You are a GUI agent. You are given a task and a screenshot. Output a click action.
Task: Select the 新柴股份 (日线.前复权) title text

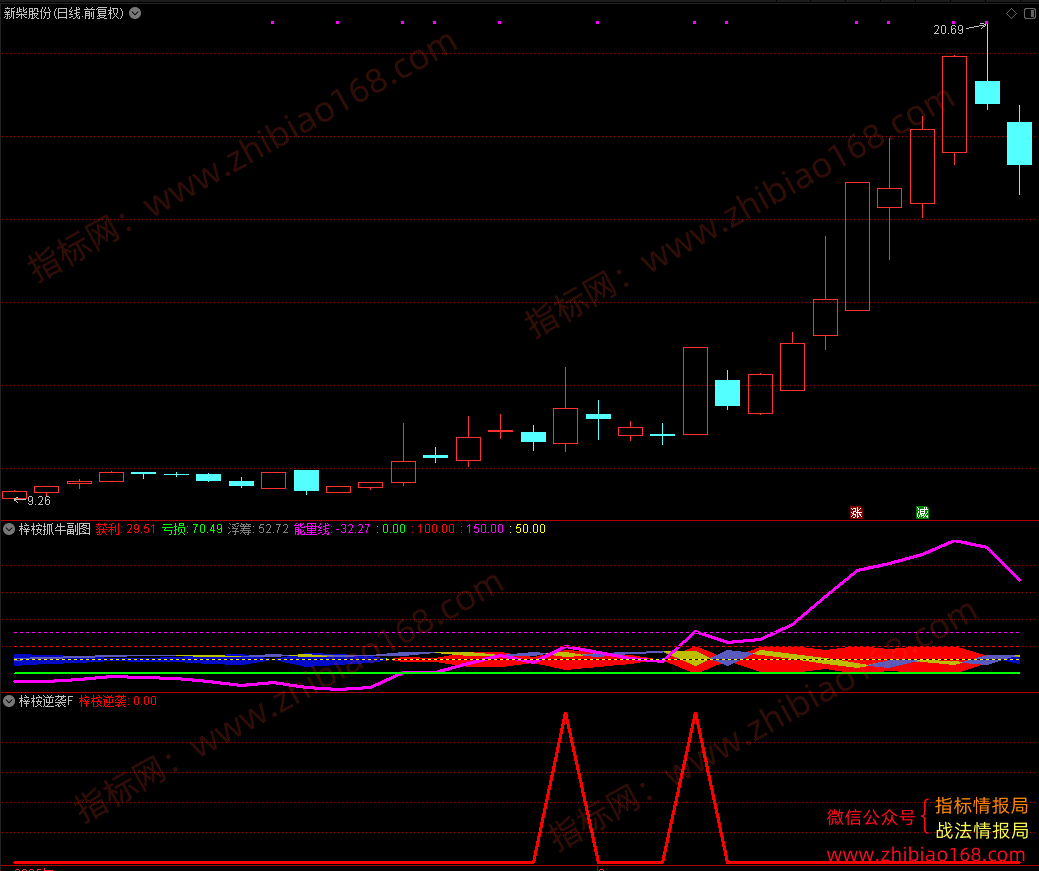coord(64,13)
